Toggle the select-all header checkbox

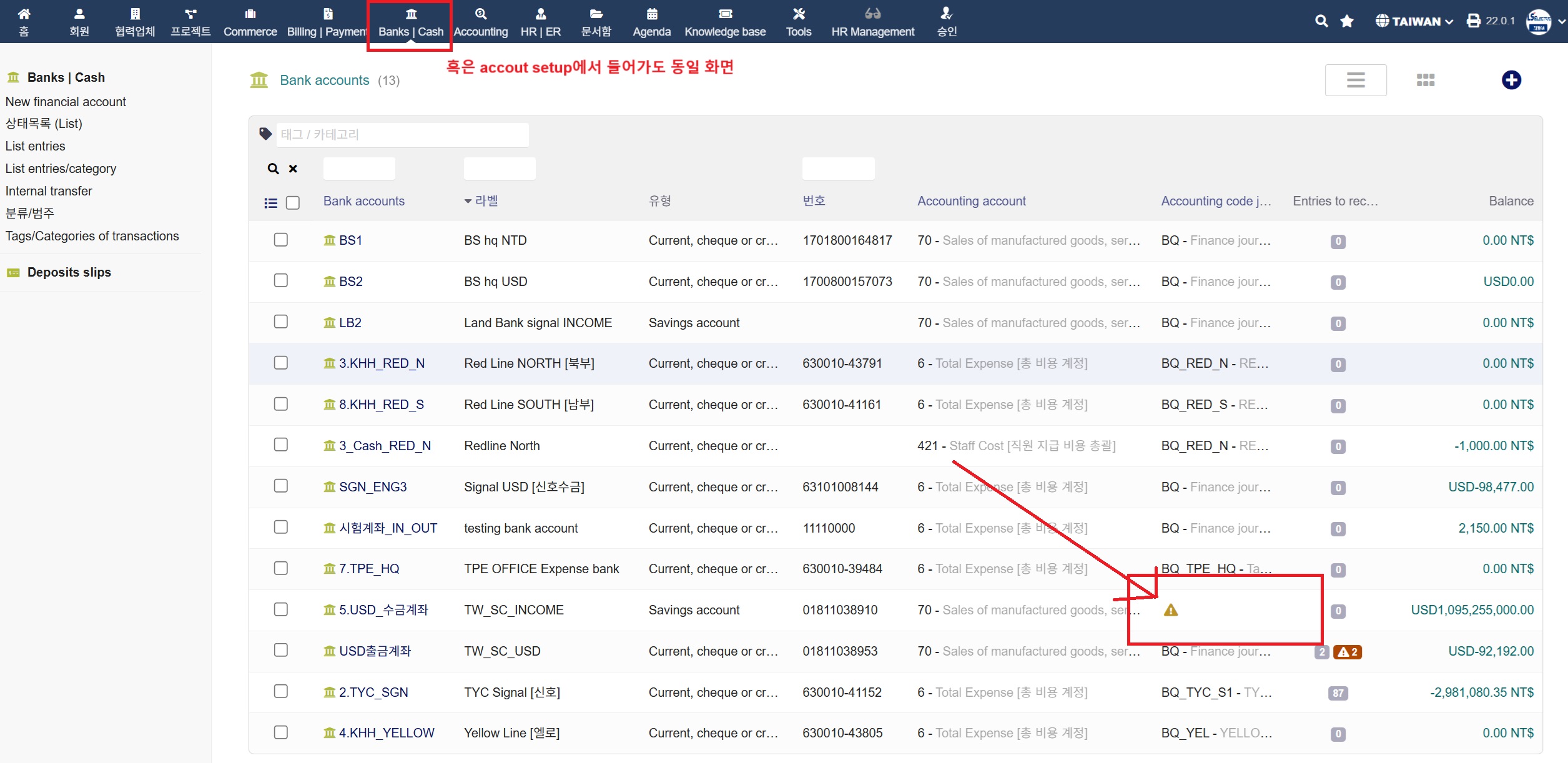[292, 203]
